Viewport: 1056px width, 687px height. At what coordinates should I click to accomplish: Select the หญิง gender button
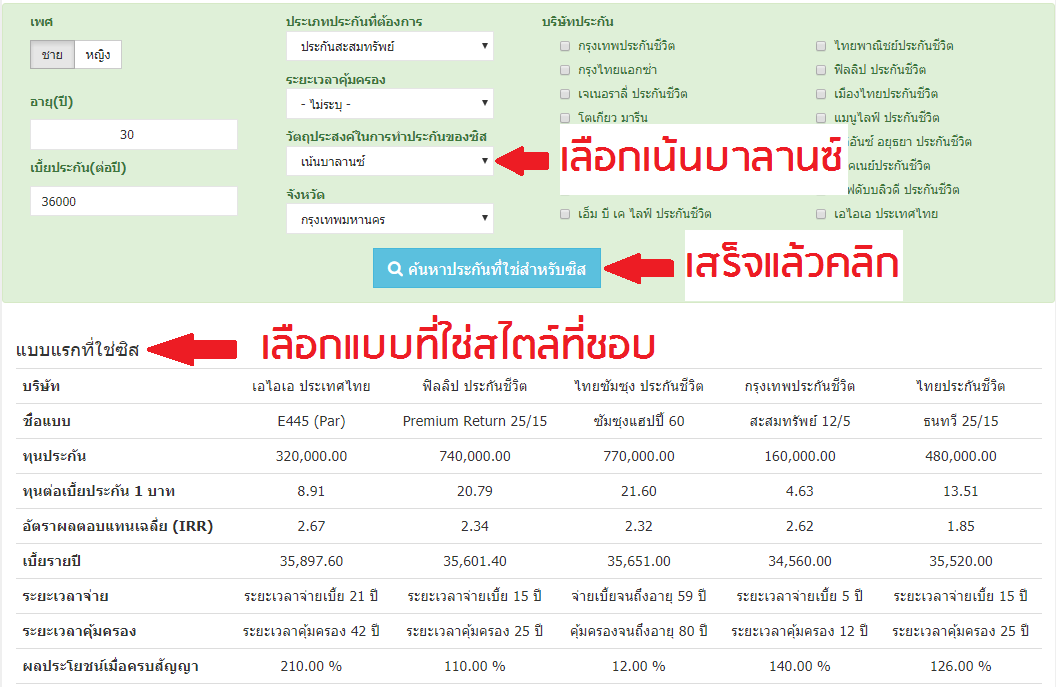pos(98,55)
